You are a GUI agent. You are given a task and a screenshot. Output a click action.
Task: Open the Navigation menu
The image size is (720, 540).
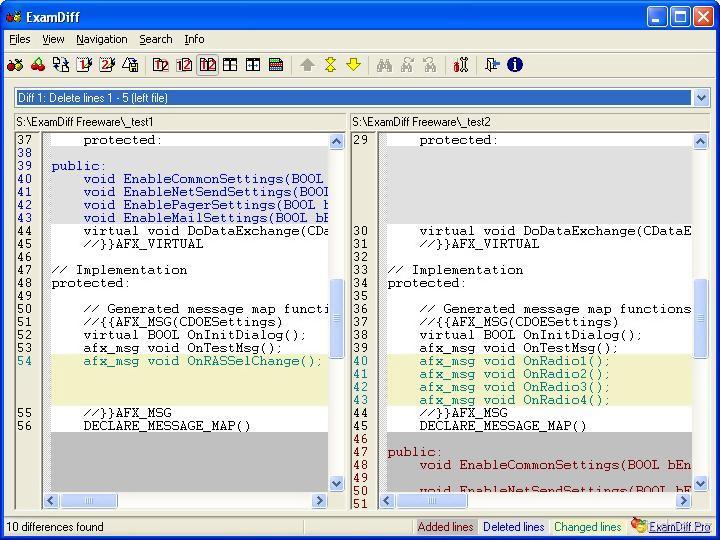click(x=101, y=39)
